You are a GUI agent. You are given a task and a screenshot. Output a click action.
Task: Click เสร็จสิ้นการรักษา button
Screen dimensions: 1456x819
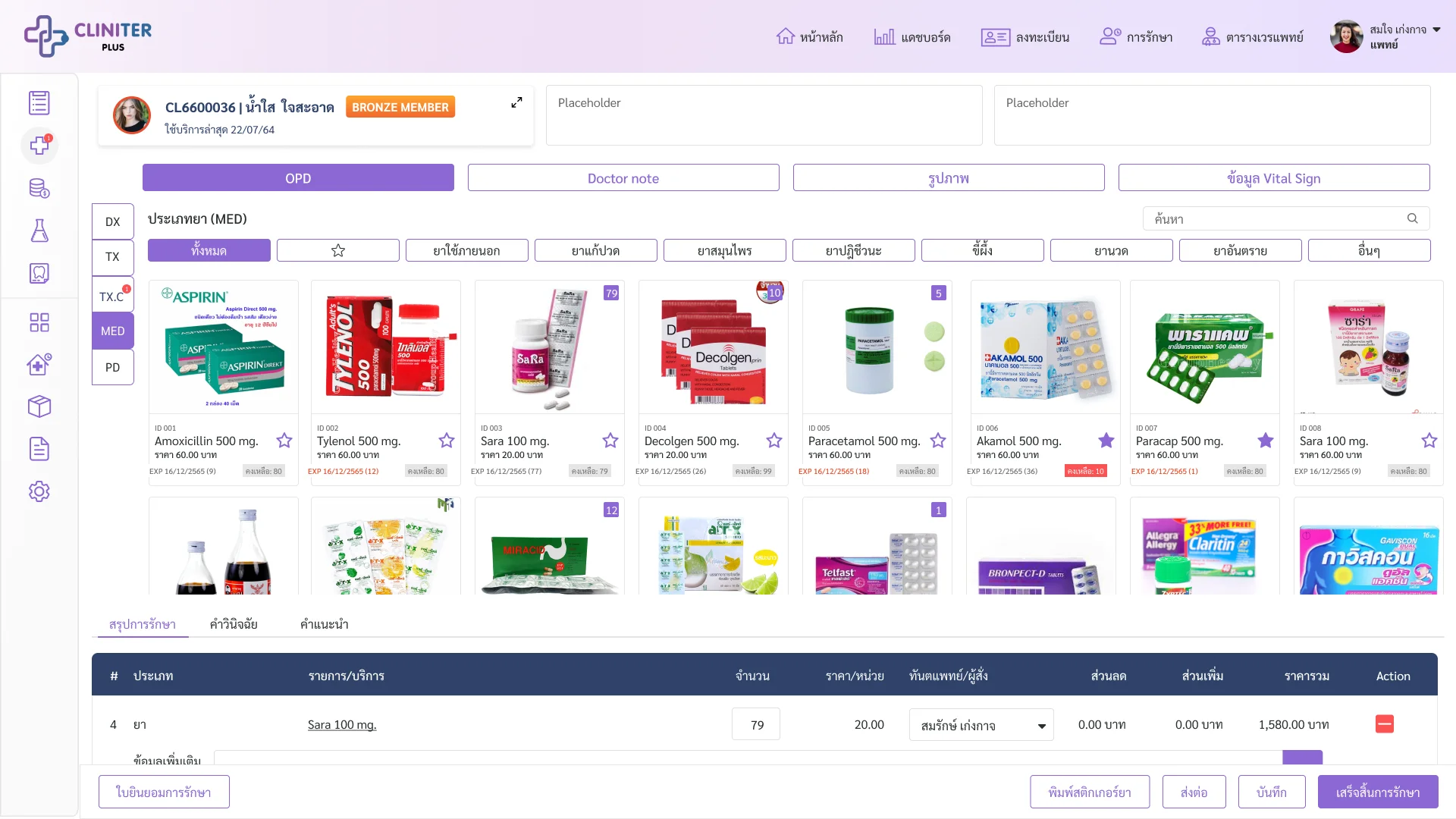pyautogui.click(x=1378, y=792)
